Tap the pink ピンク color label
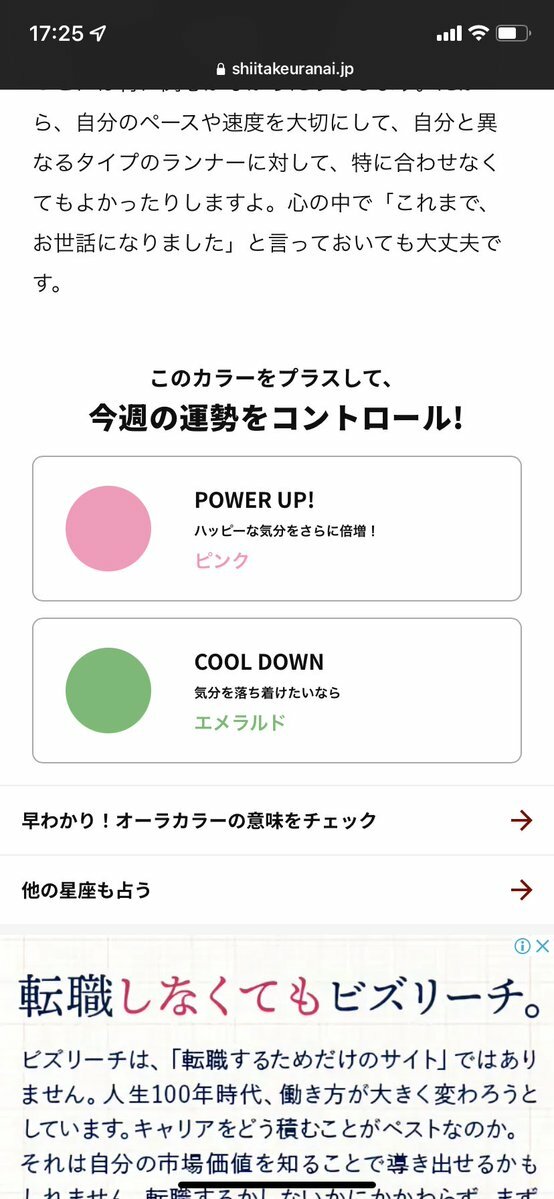Screen dimensions: 554x1199 click(x=222, y=561)
